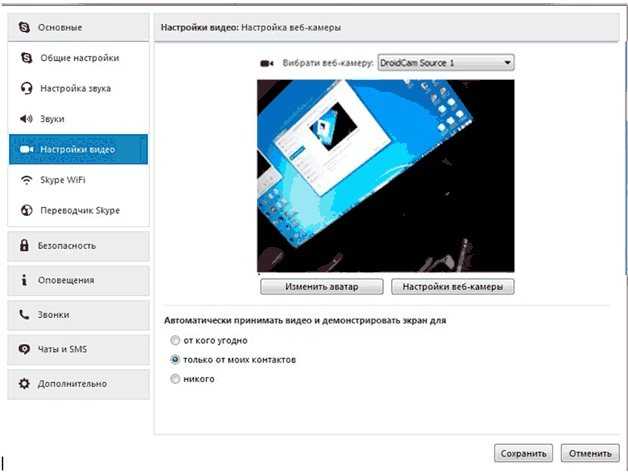
Task: Click the 'Вибрати веб-камеру' label
Action: pos(328,63)
